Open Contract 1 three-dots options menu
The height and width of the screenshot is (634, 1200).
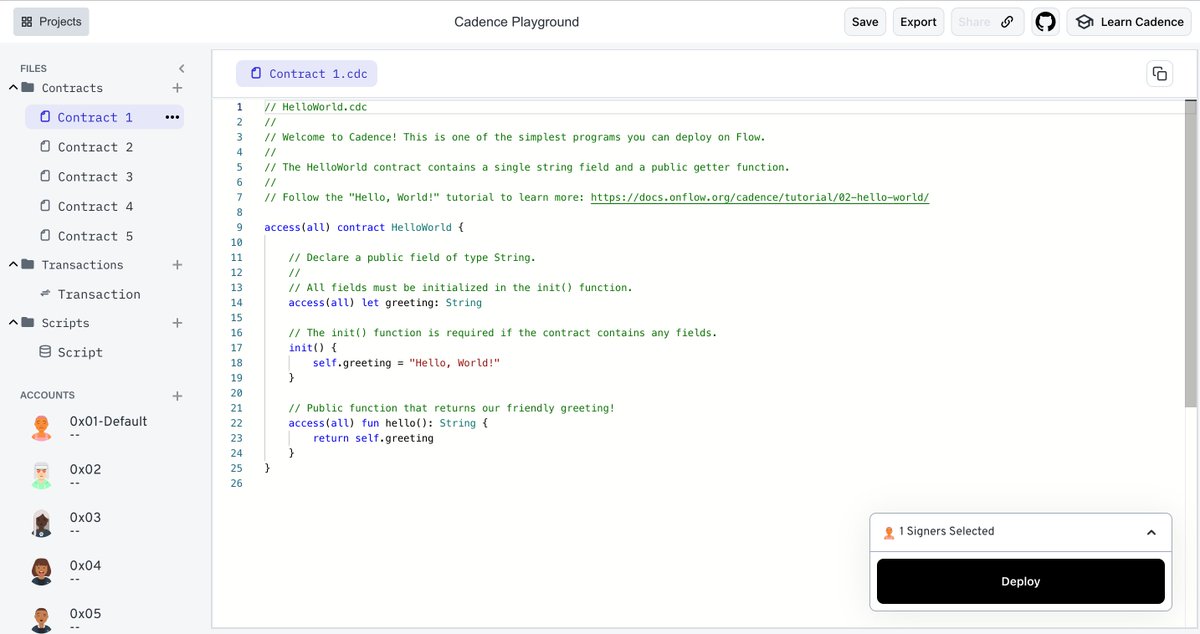click(172, 117)
